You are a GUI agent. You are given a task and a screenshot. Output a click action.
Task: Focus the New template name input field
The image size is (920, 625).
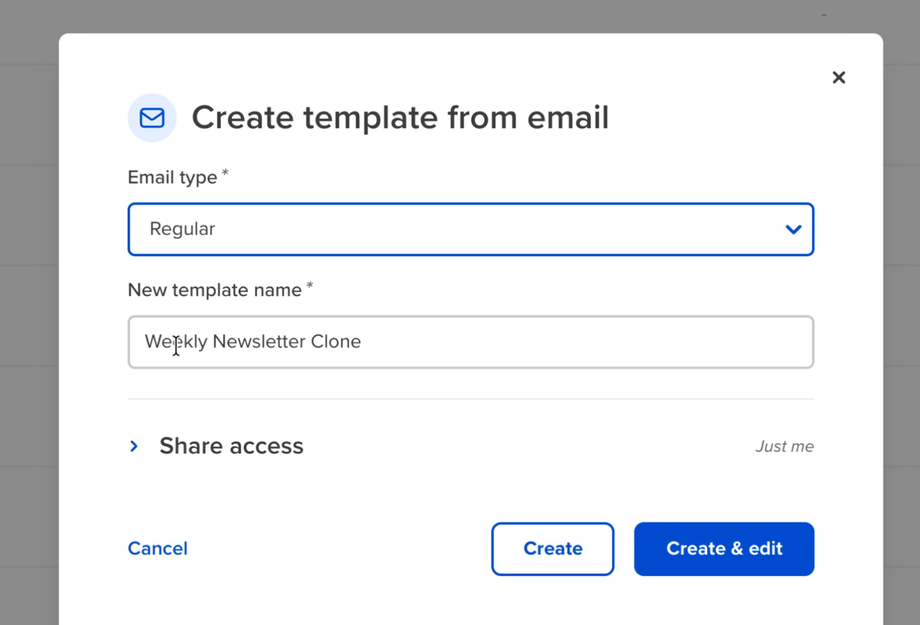471,342
